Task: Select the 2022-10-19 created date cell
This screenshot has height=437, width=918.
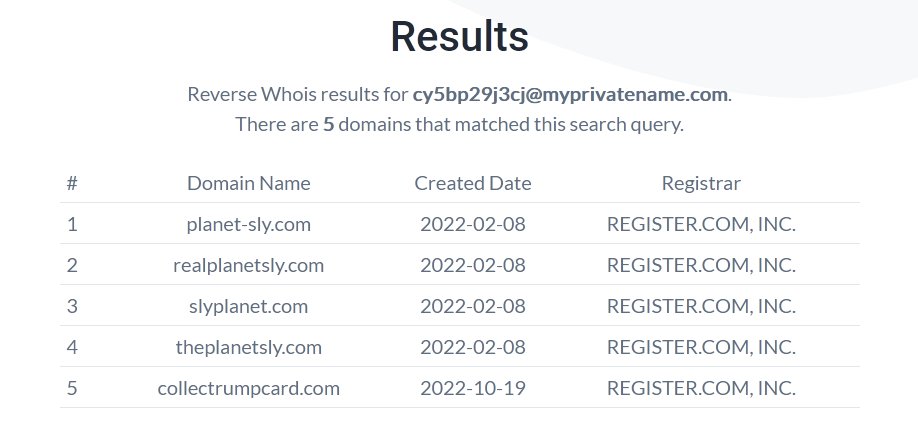Action: [x=472, y=388]
